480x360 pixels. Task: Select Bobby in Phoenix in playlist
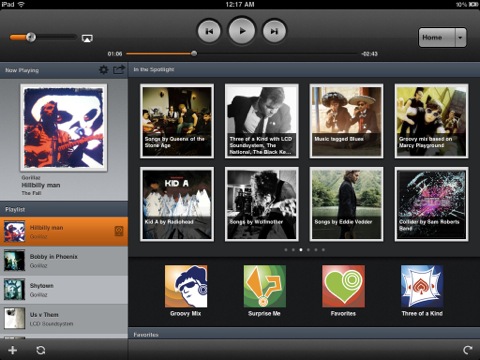pyautogui.click(x=64, y=261)
